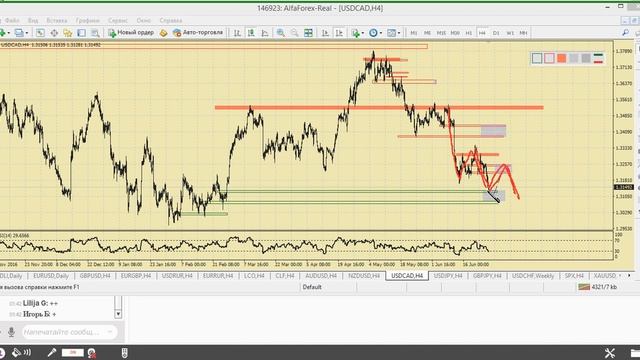Pick the red outlined swatch on chart

(x=549, y=58)
